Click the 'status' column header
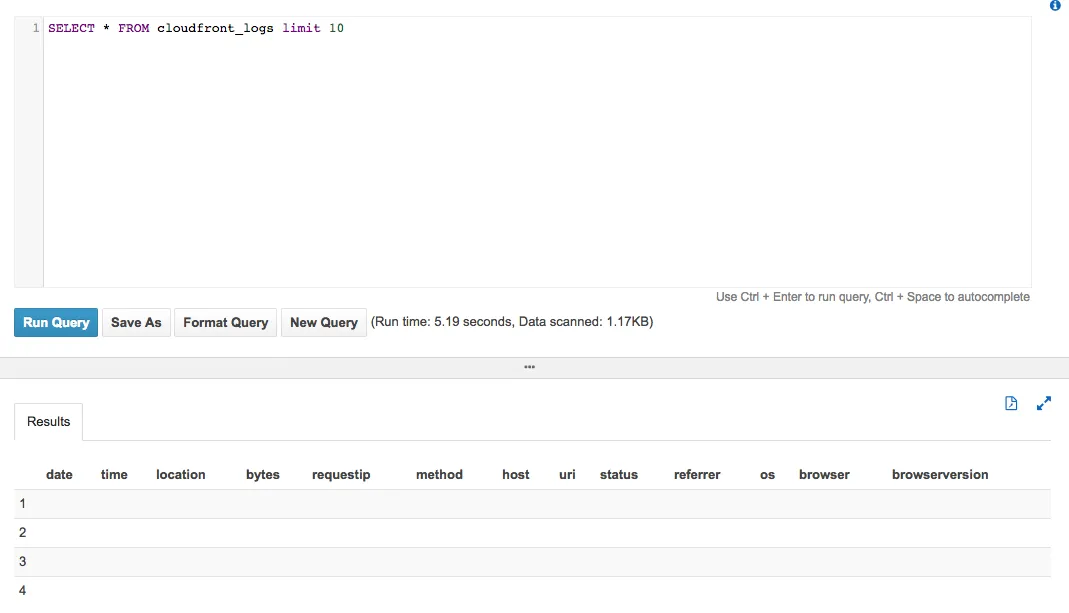This screenshot has height=613, width=1069. [618, 475]
